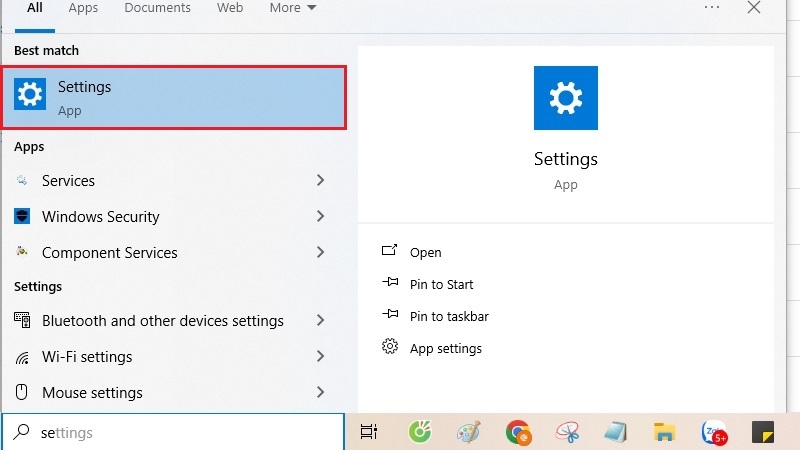Expand the Component Services chevron
The image size is (800, 450).
pyautogui.click(x=320, y=252)
